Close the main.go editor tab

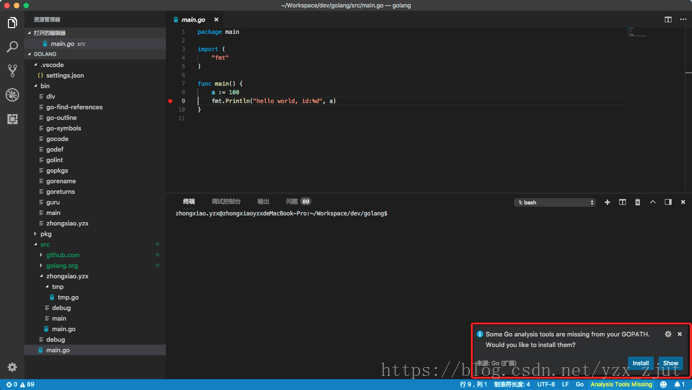(x=216, y=19)
